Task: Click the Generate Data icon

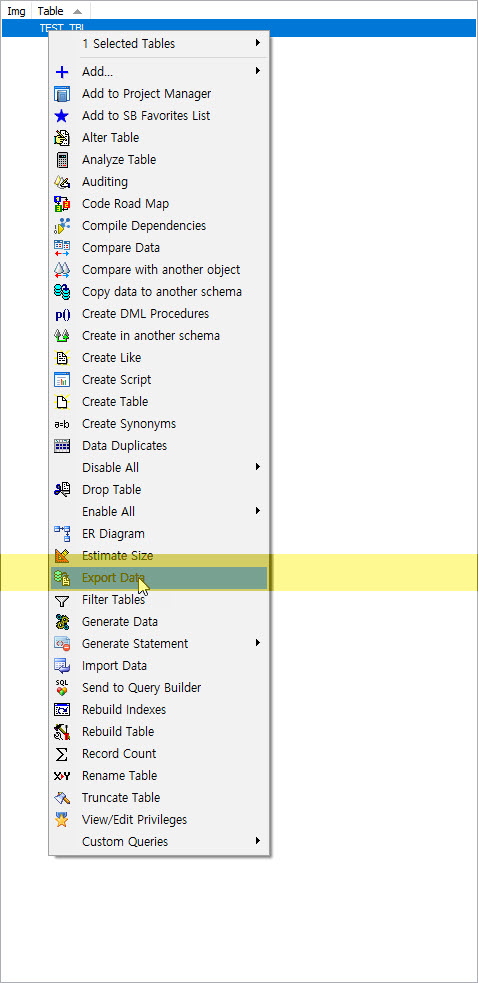Action: pos(61,622)
